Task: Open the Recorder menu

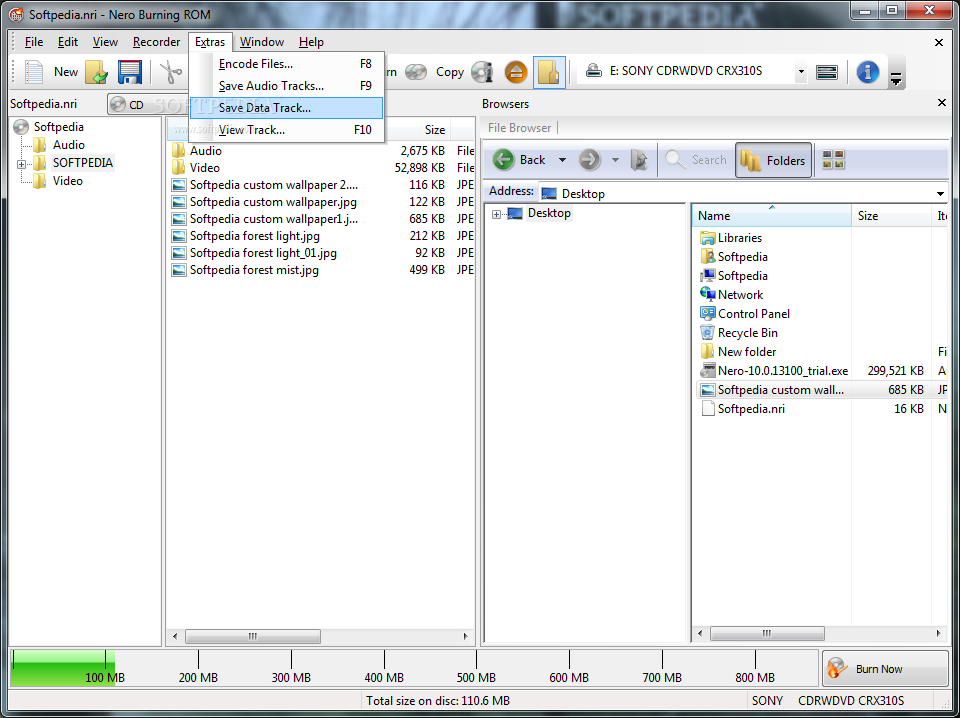Action: pos(157,42)
